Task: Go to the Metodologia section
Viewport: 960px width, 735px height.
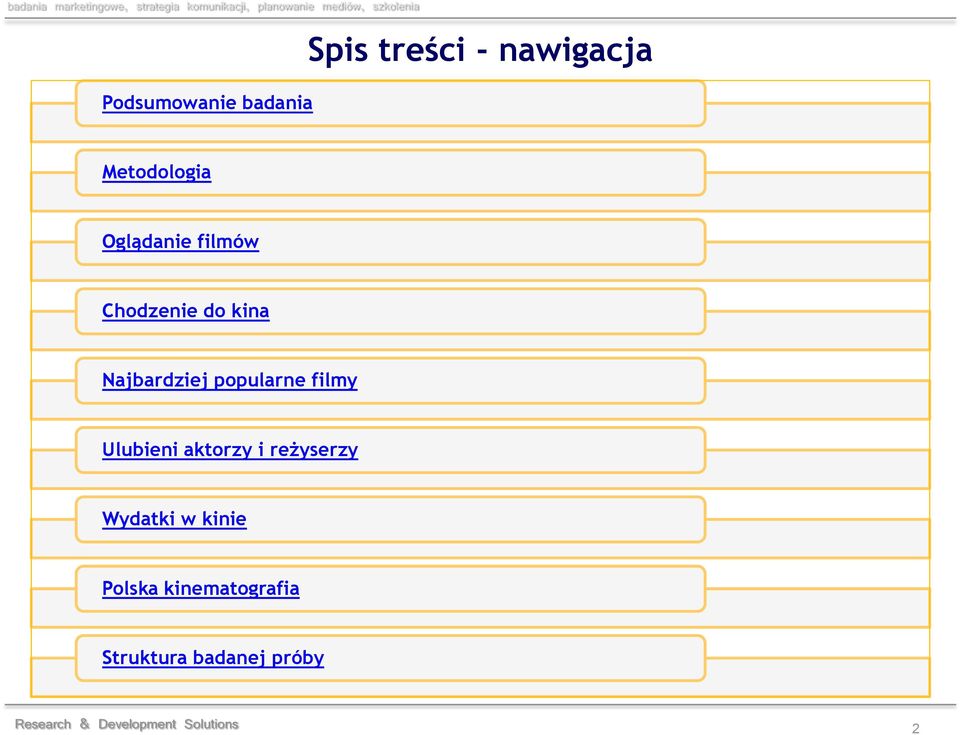Action: (156, 172)
